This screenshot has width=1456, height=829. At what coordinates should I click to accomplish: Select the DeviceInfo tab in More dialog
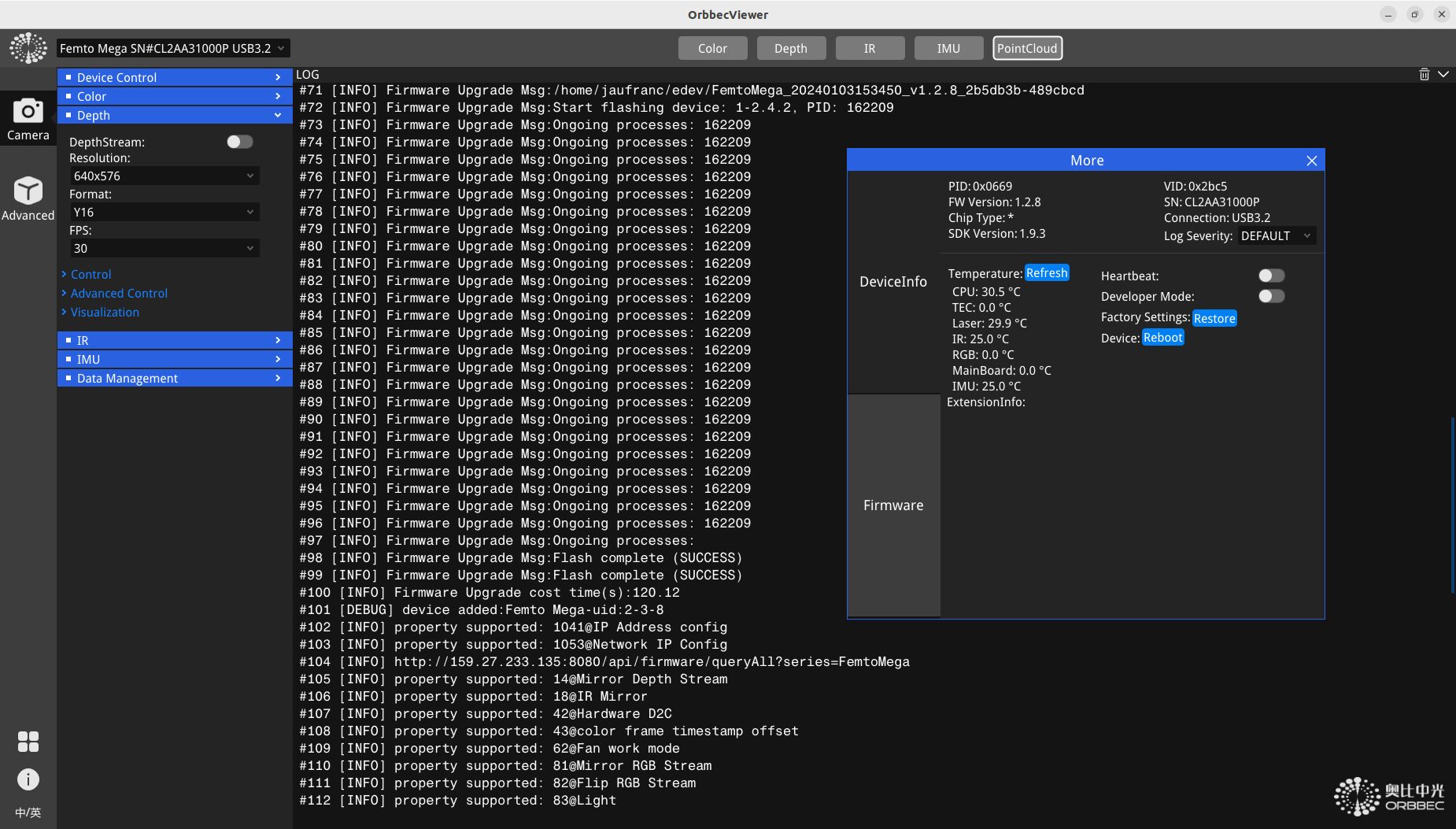pos(893,282)
